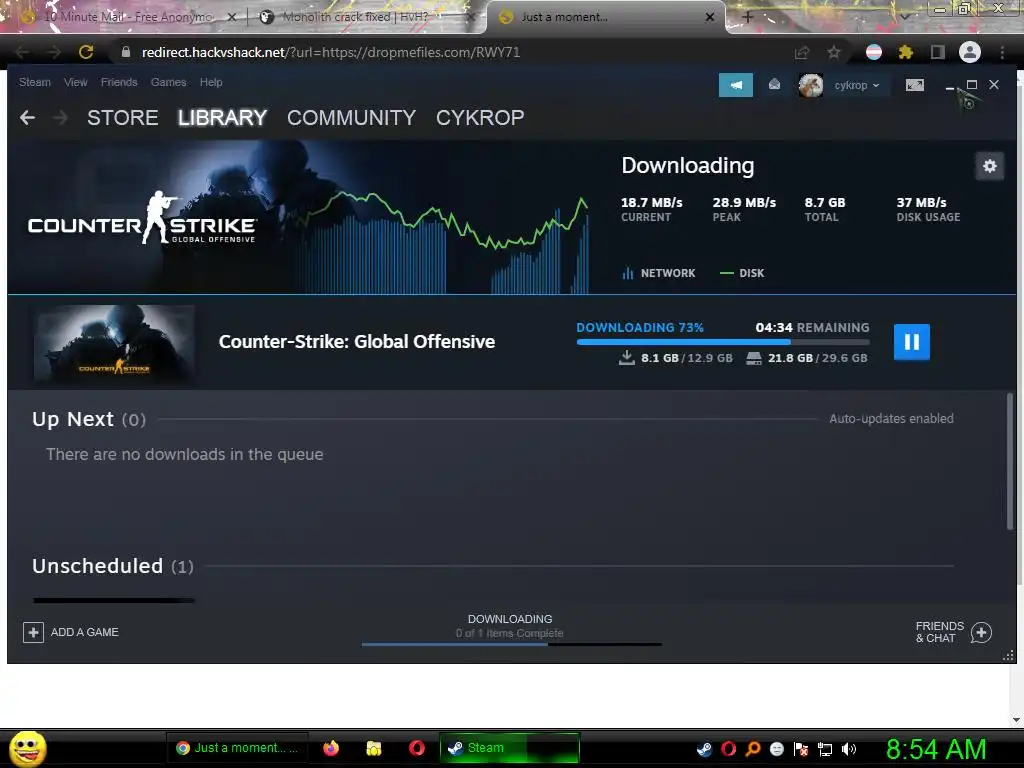Expand cykrop account dropdown
This screenshot has width=1024, height=768.
pyautogui.click(x=857, y=86)
